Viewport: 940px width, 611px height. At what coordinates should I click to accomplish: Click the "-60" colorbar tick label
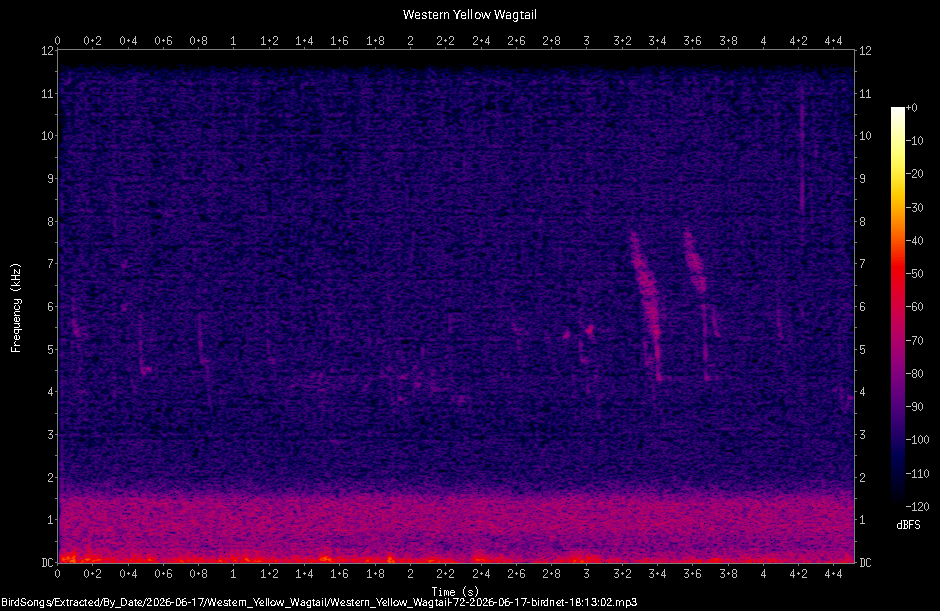[x=914, y=307]
